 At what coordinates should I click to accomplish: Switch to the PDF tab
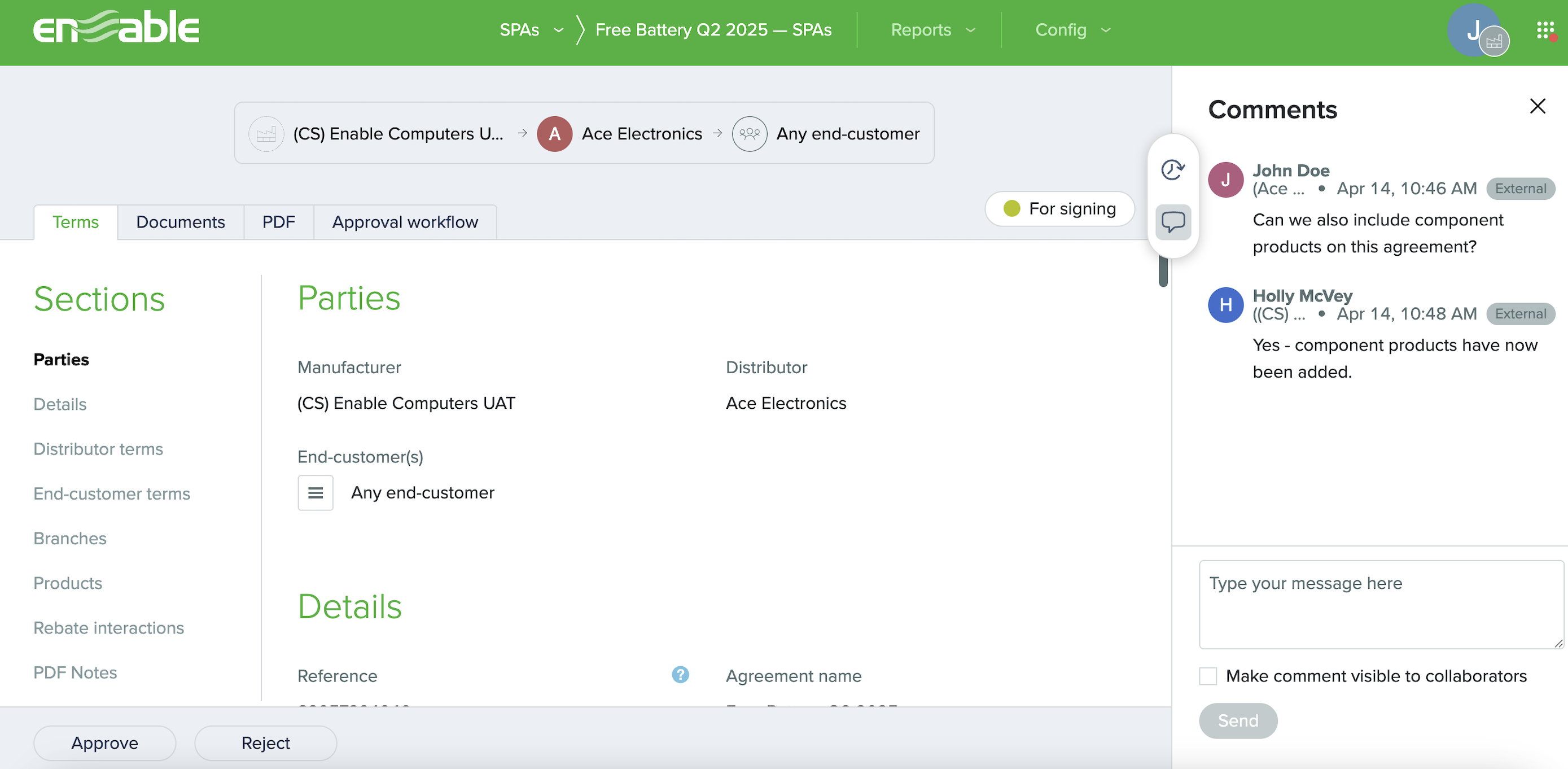click(278, 222)
